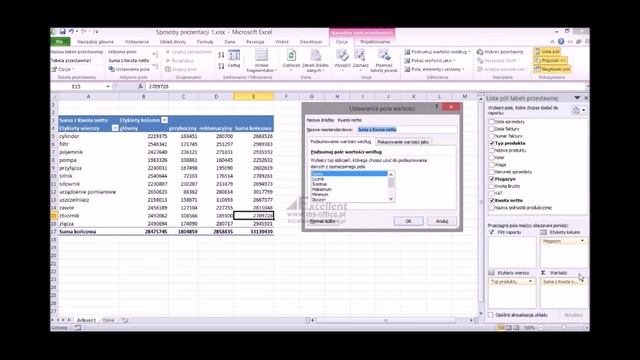Open the Opcje pivot table options button
640x360 pixels.
coord(64,69)
